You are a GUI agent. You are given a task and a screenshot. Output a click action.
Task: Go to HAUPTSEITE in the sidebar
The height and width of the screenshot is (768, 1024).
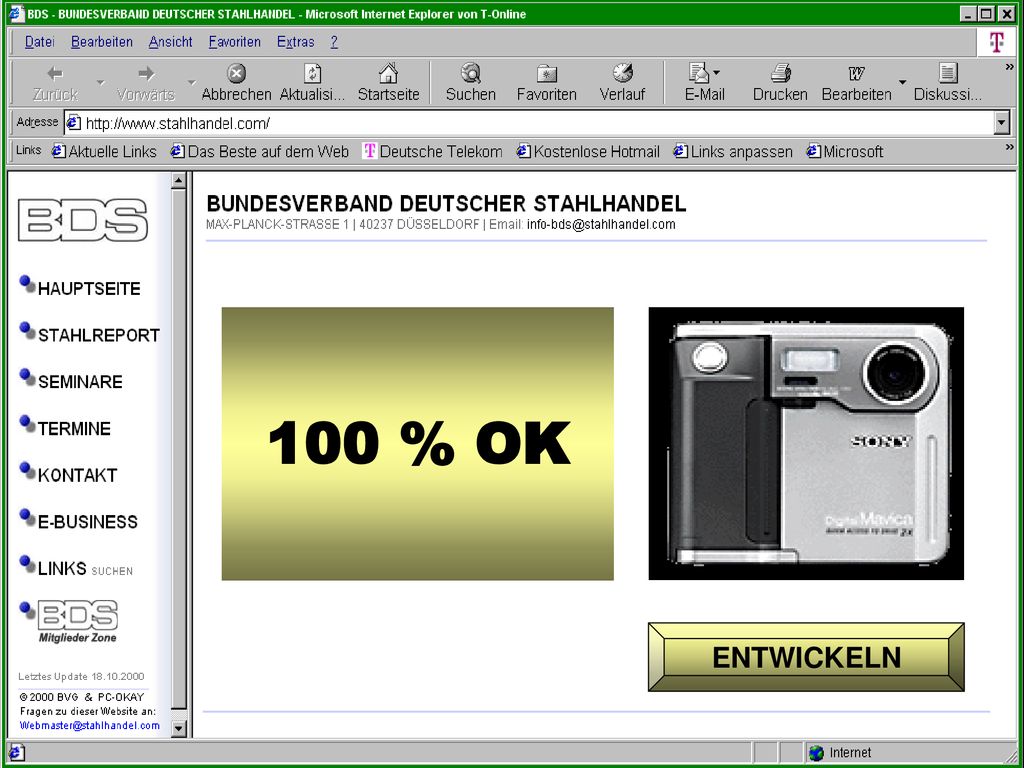click(x=89, y=289)
